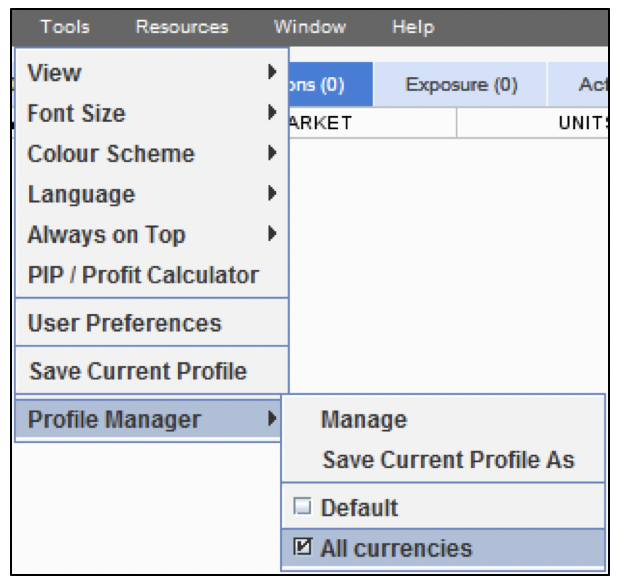Expand the Profile Manager submenu
The image size is (620, 584).
tap(150, 420)
